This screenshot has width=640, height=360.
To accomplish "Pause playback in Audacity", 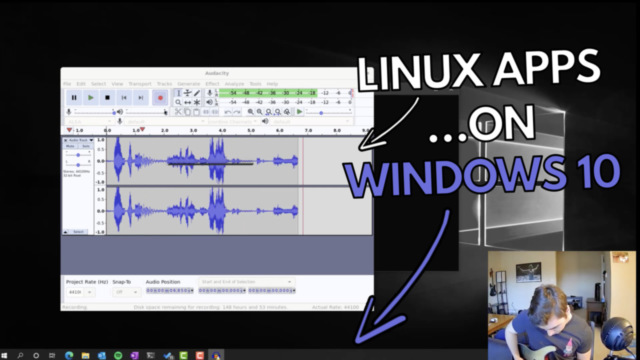I will point(74,98).
